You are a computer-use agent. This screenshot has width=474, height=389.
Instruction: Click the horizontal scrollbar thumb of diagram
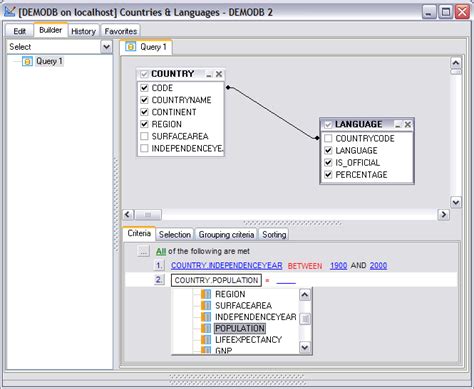(x=148, y=215)
